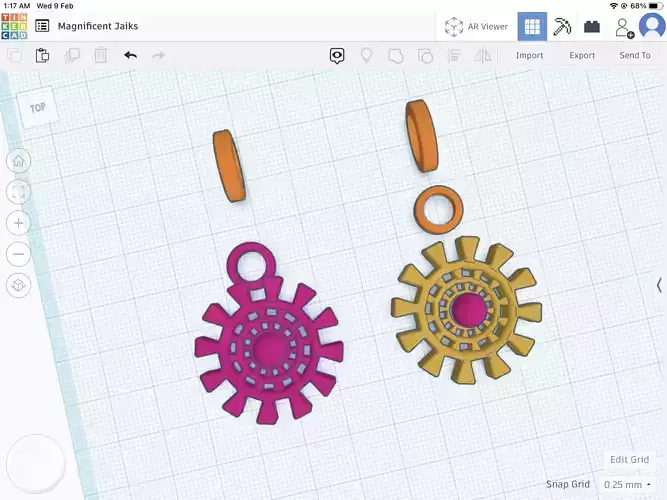Image resolution: width=667 pixels, height=500 pixels.
Task: Select the 3D design grid view button
Action: point(532,26)
